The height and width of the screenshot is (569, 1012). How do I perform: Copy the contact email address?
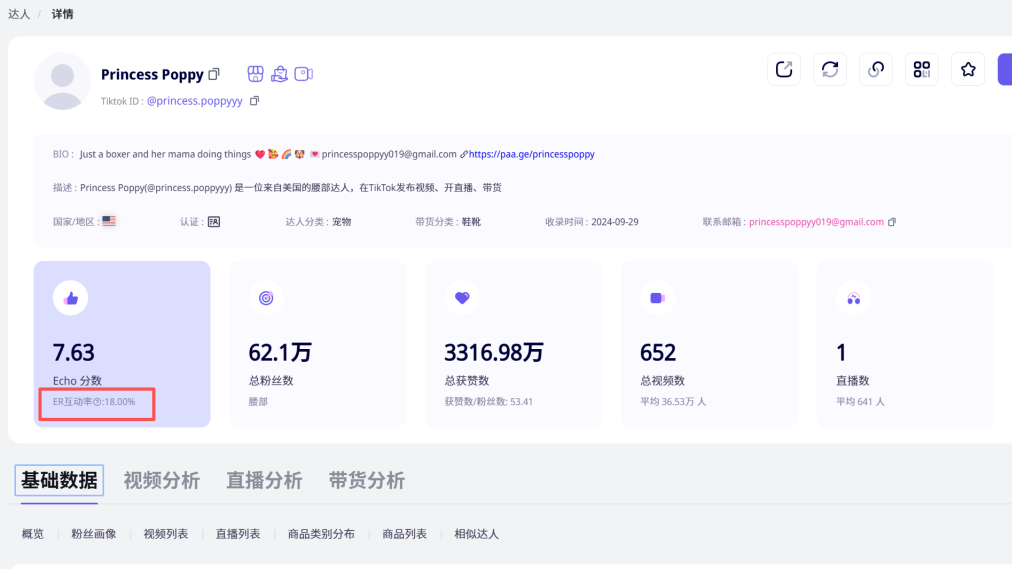892,222
